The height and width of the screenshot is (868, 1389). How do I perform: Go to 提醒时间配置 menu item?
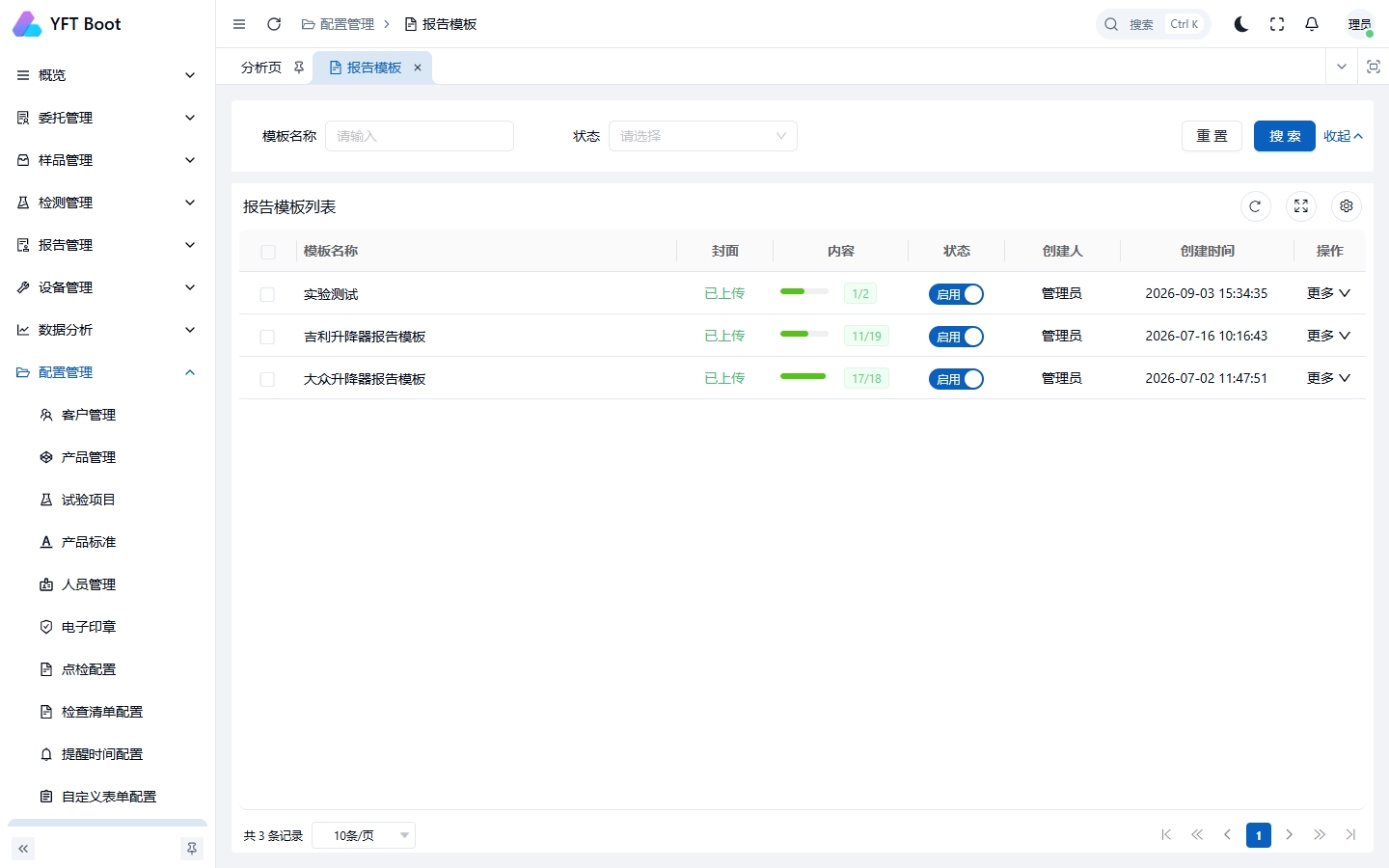107,754
